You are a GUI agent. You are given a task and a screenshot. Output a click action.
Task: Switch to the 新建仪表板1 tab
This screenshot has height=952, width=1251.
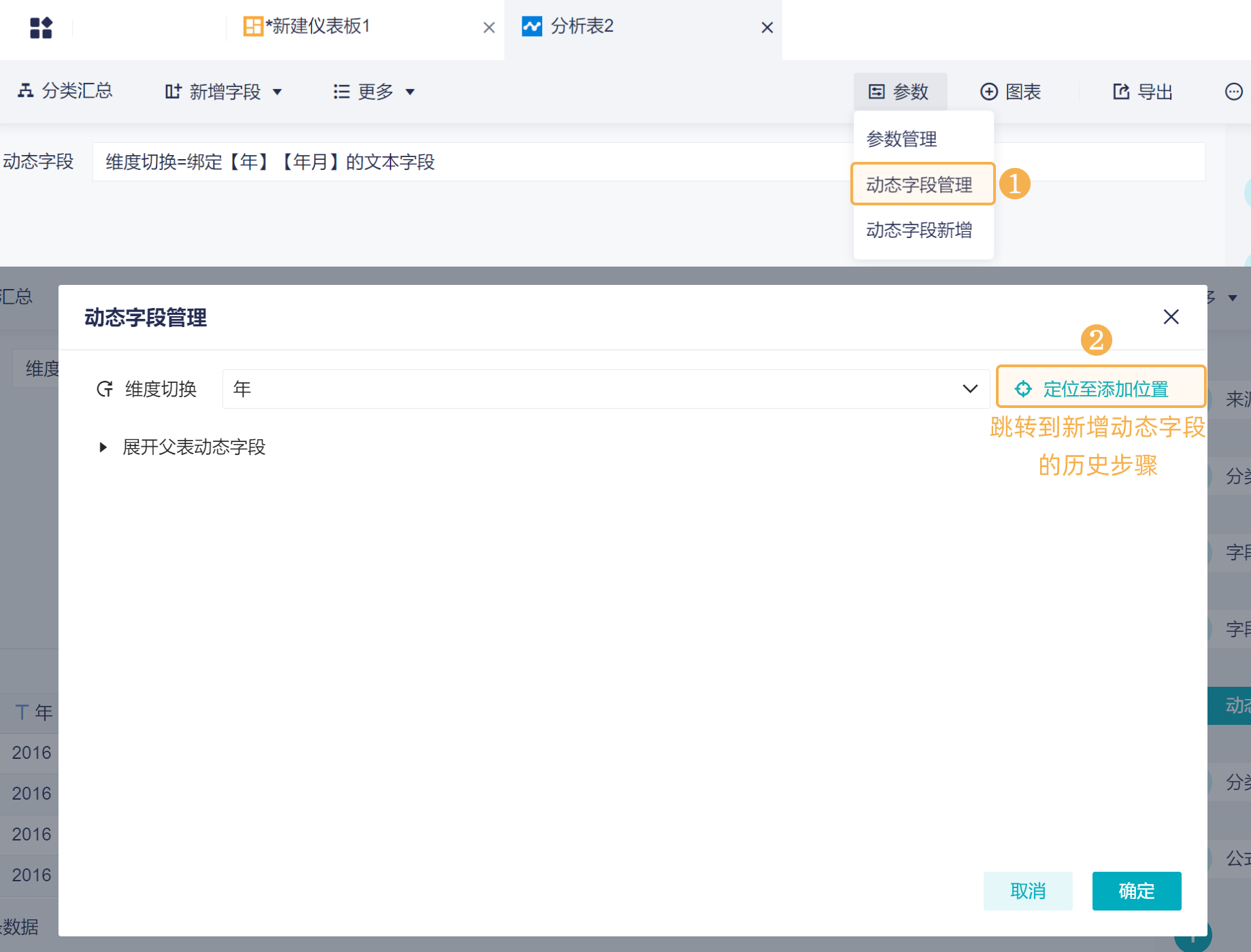[307, 27]
